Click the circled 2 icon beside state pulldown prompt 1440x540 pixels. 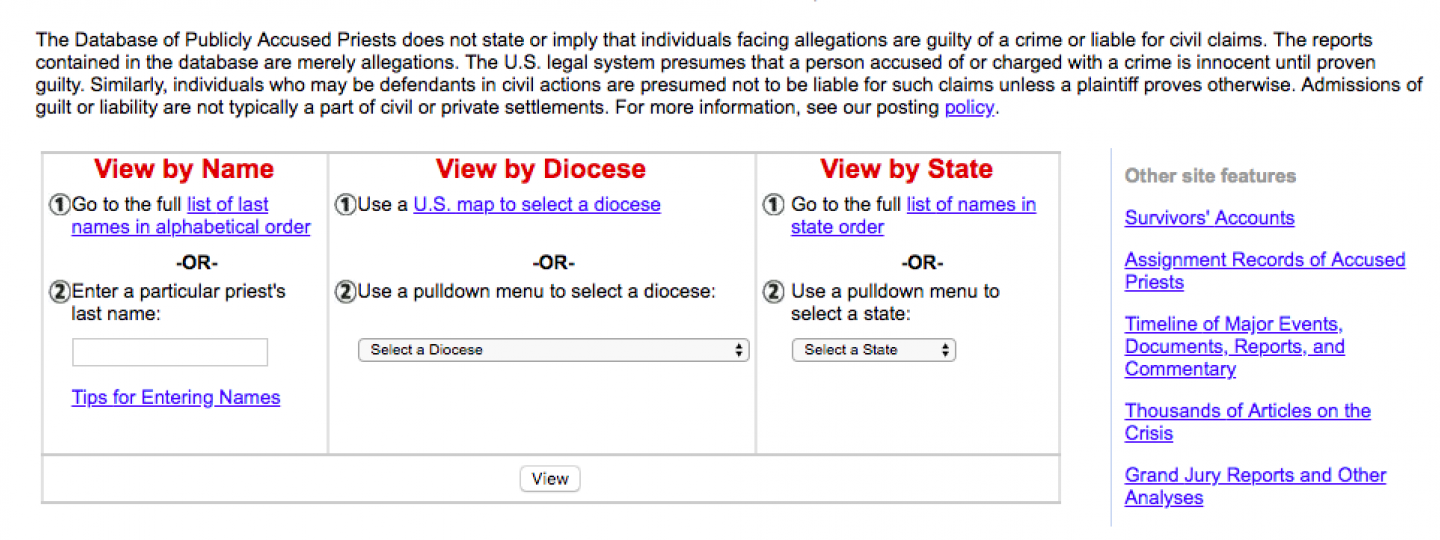pyautogui.click(x=773, y=292)
